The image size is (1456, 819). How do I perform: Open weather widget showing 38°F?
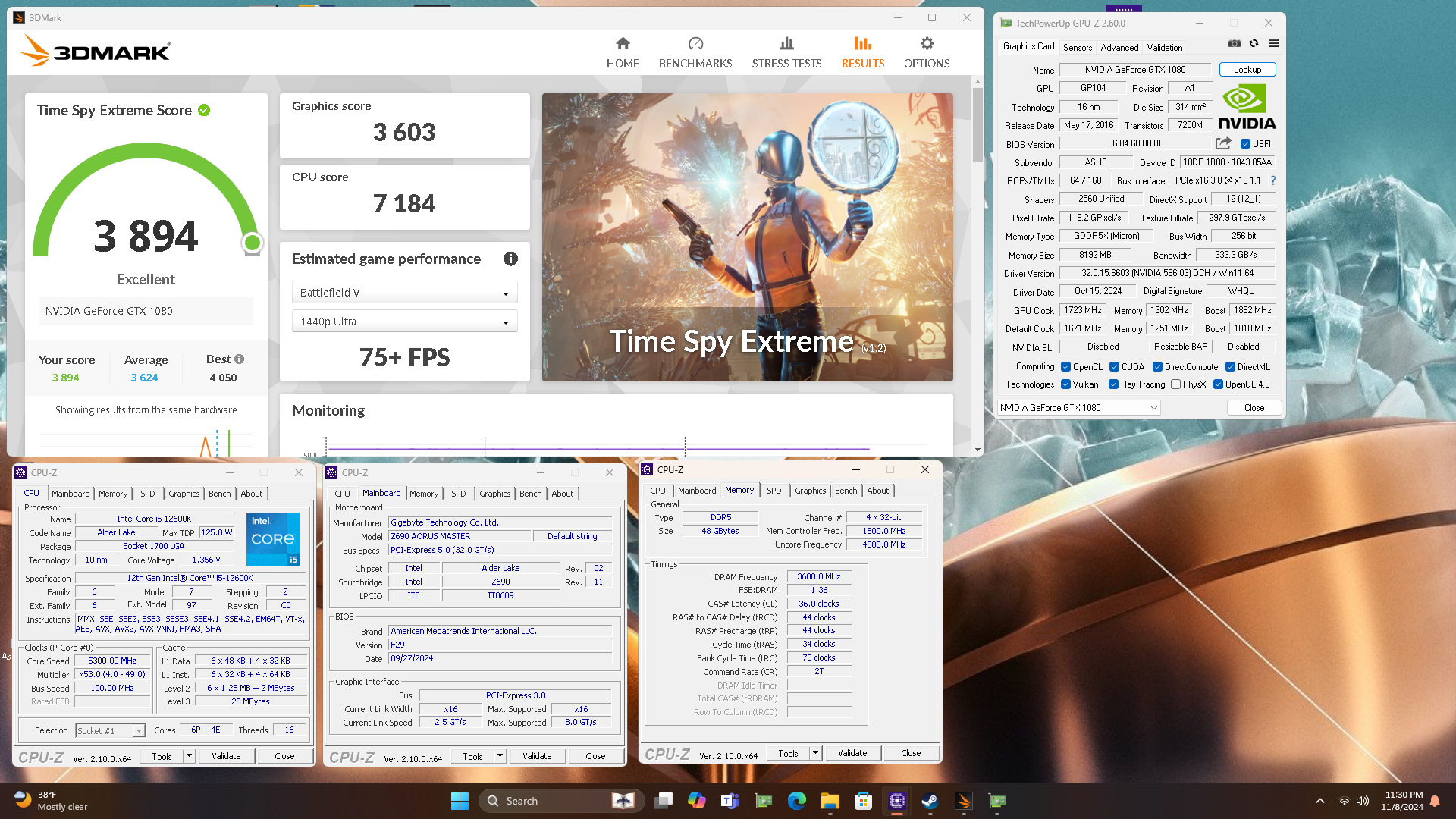(52, 801)
